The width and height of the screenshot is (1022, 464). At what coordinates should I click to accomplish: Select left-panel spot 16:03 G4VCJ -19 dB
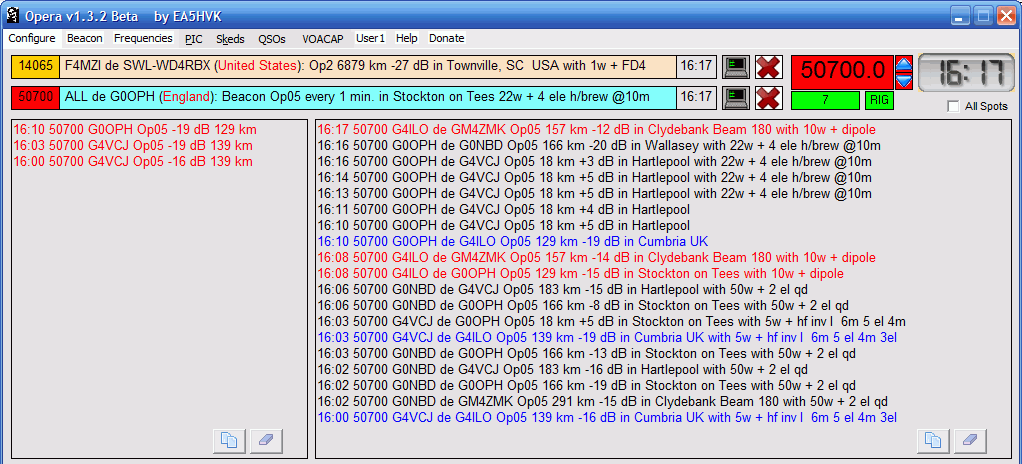pyautogui.click(x=133, y=146)
